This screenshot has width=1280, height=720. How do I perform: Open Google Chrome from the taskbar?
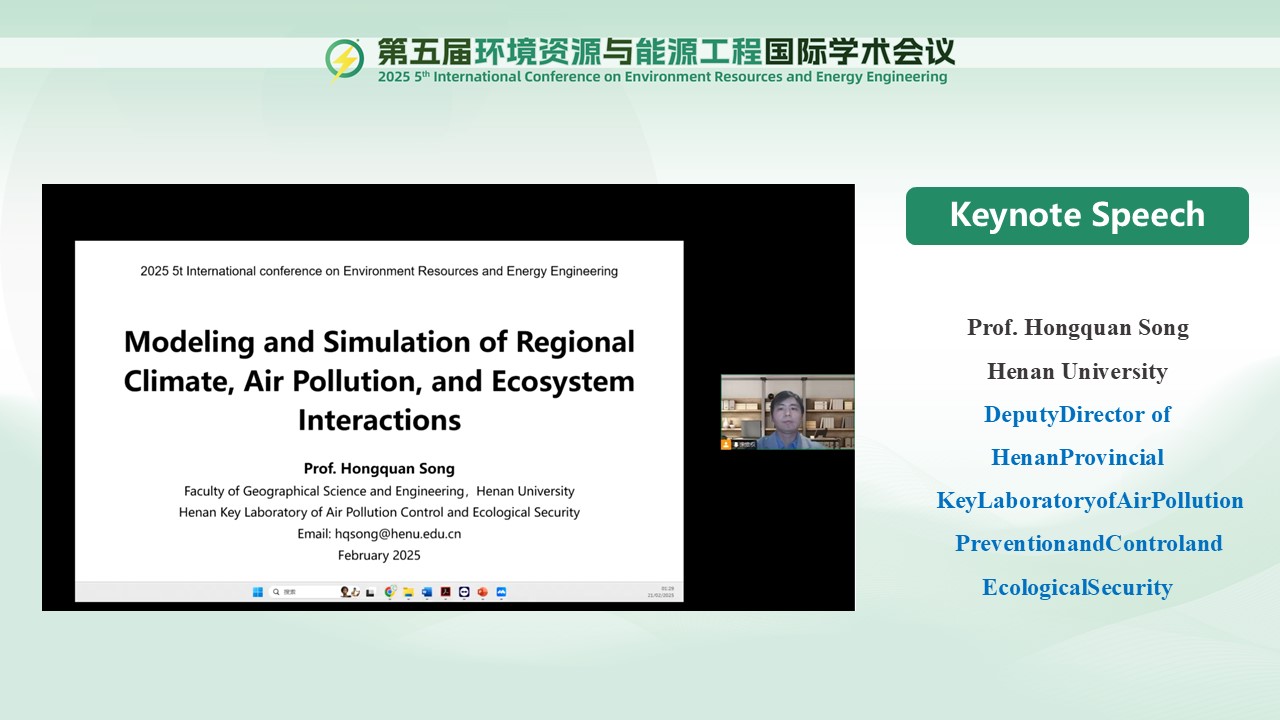(x=391, y=592)
